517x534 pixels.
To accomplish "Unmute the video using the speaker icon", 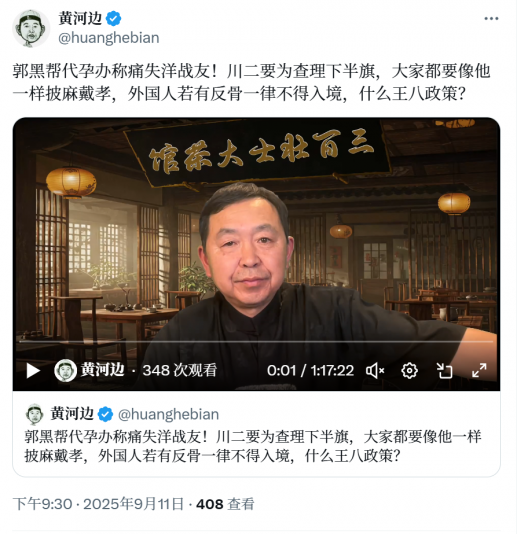I will click(x=375, y=370).
